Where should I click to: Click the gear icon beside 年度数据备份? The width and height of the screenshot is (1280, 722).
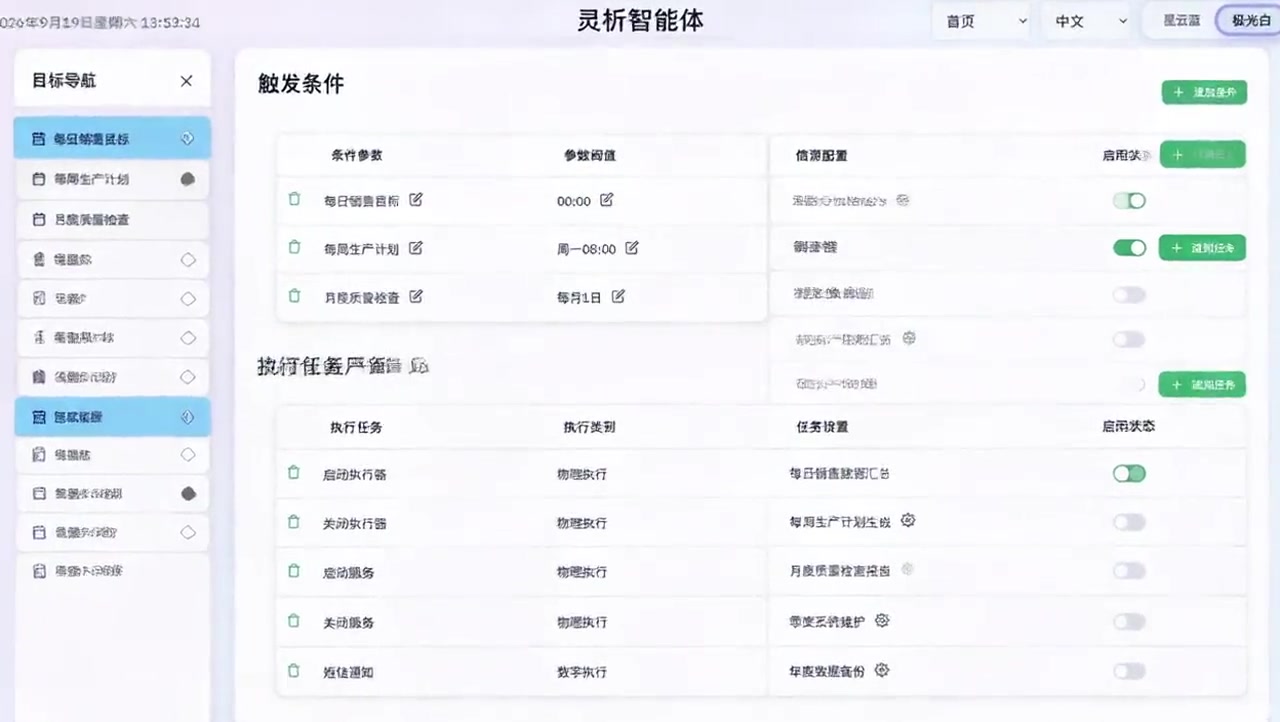point(882,670)
